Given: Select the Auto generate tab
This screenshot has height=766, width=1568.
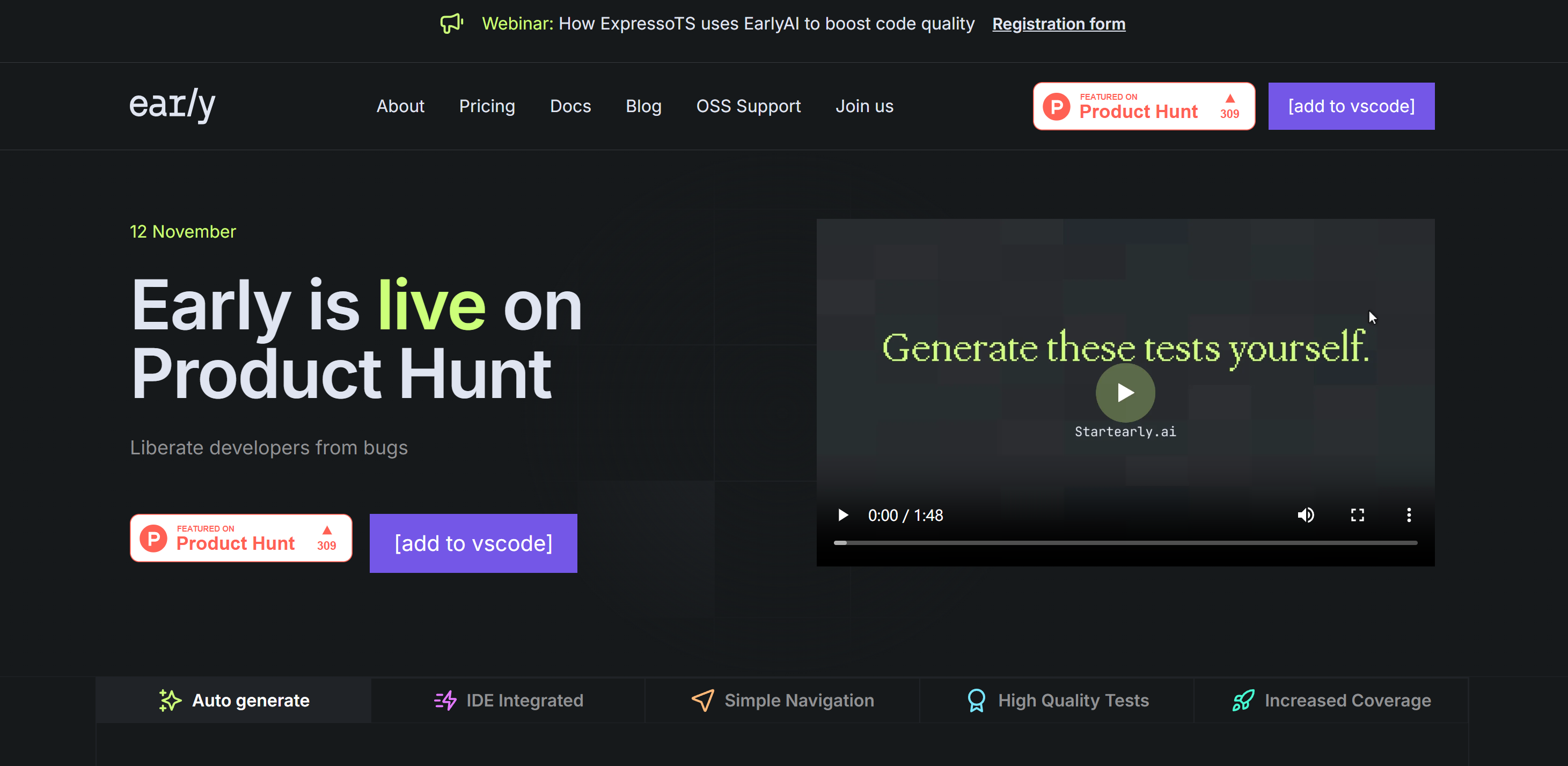Looking at the screenshot, I should (234, 701).
